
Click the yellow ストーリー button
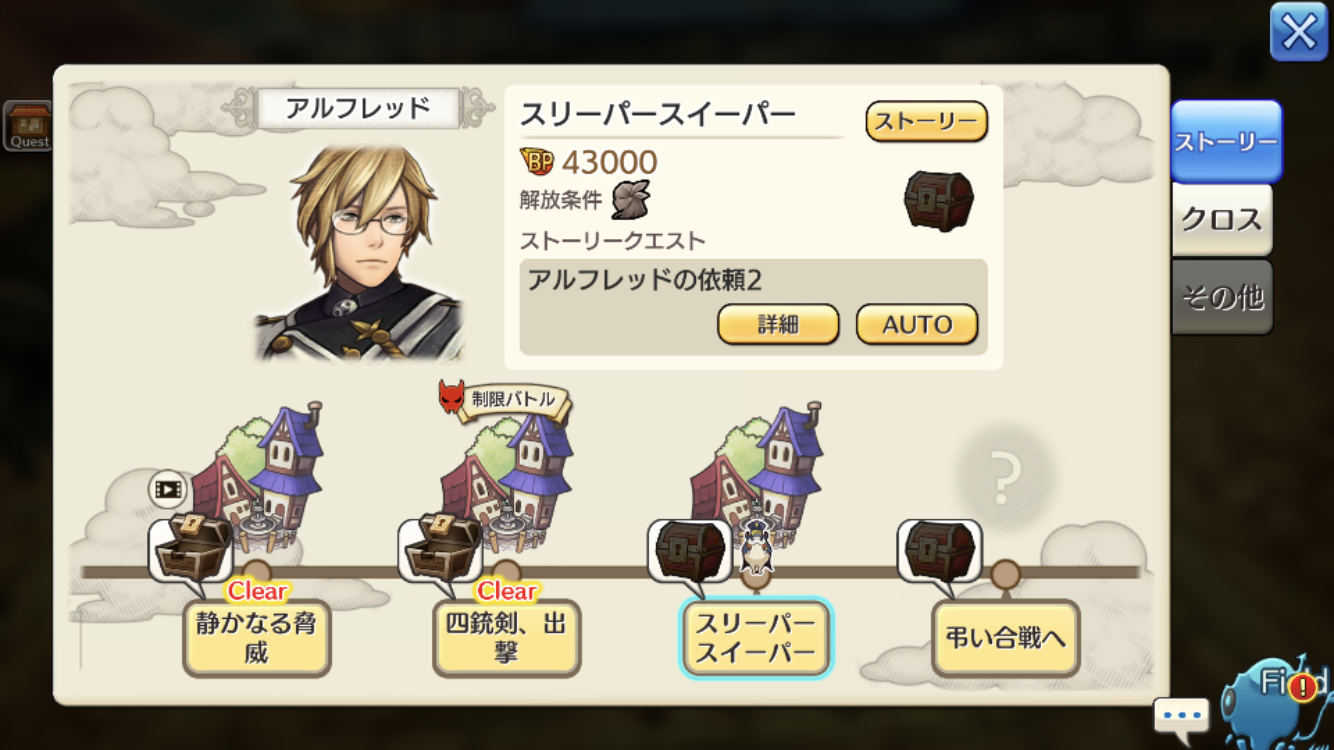point(926,122)
